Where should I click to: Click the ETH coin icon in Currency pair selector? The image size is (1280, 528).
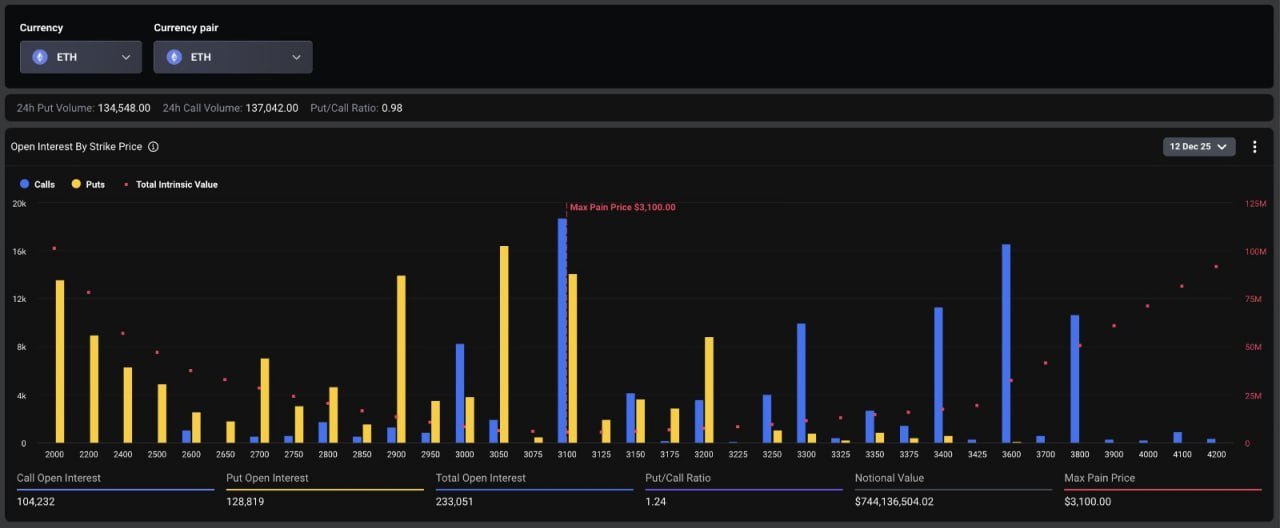click(174, 57)
